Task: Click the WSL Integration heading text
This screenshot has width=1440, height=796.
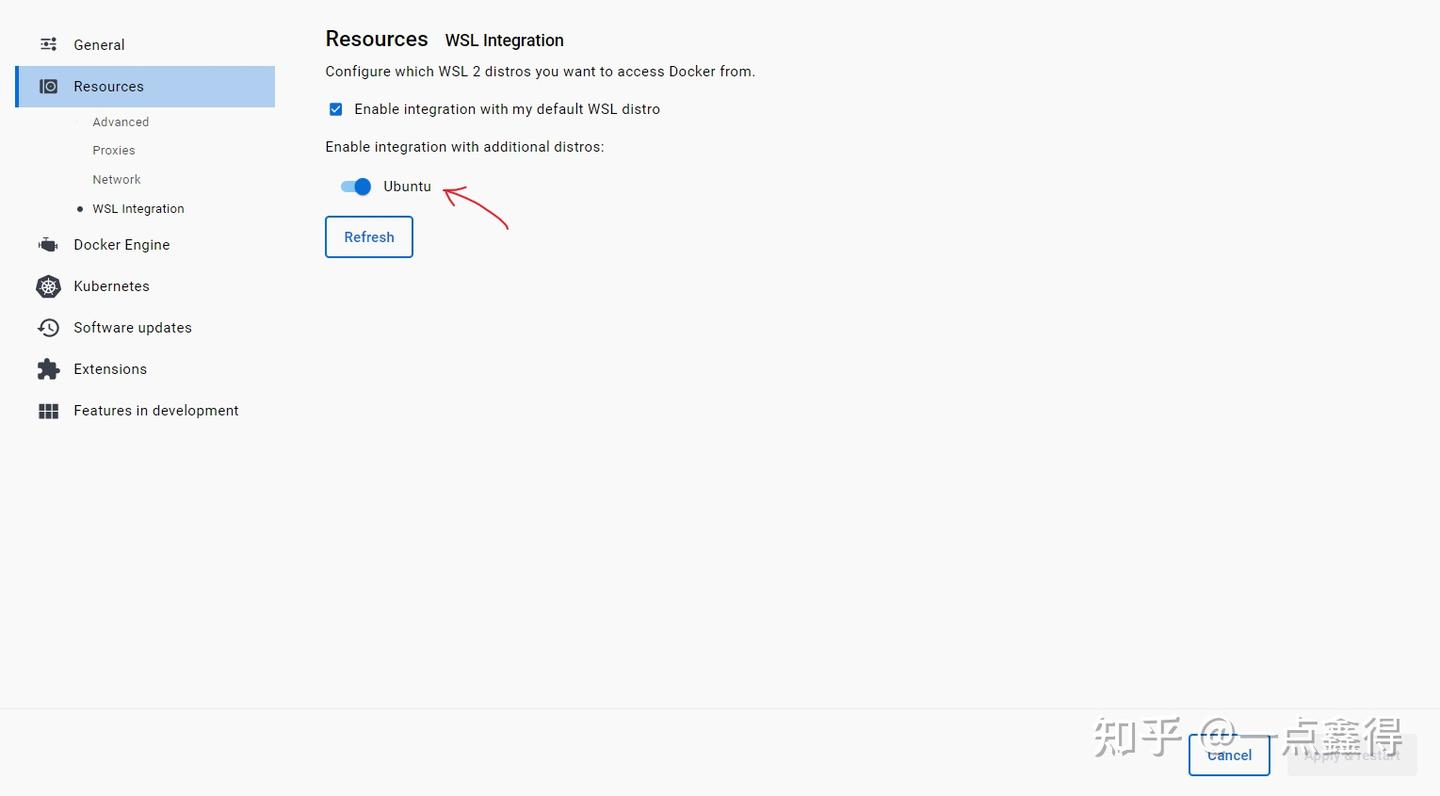Action: tap(504, 41)
